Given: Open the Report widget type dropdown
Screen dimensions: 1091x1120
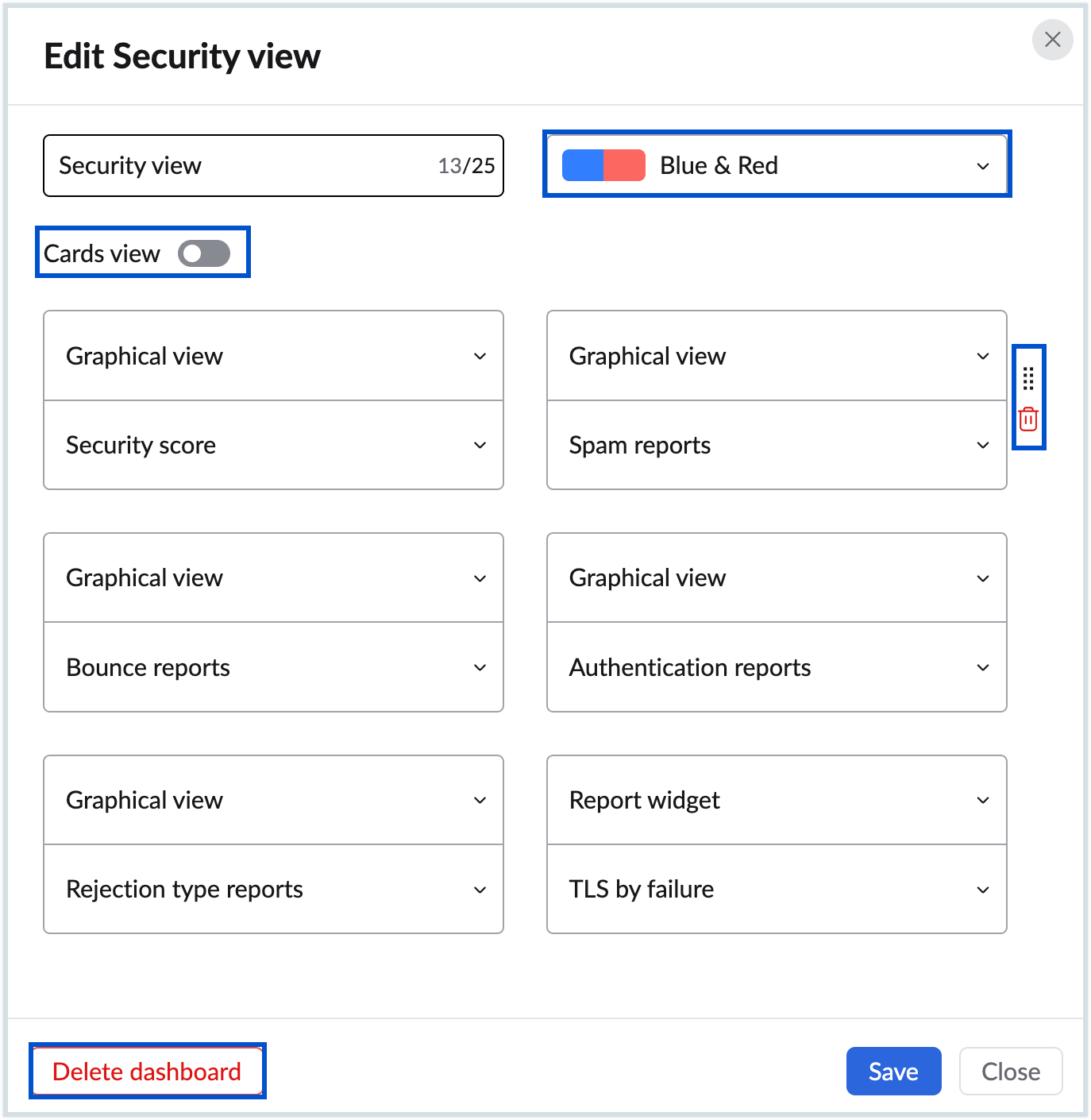Looking at the screenshot, I should coord(777,800).
